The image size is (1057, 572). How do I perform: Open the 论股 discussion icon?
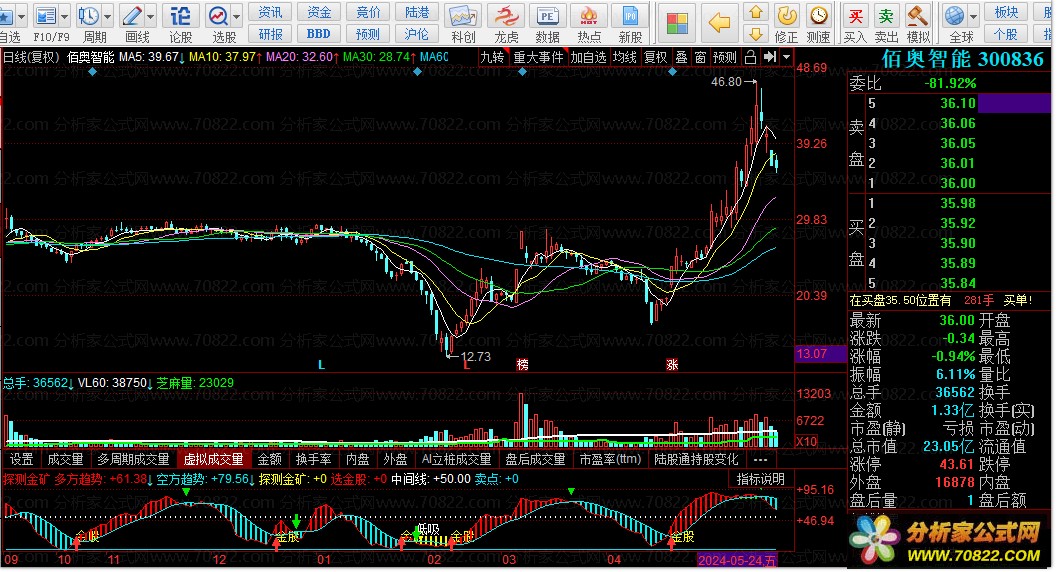(x=181, y=15)
